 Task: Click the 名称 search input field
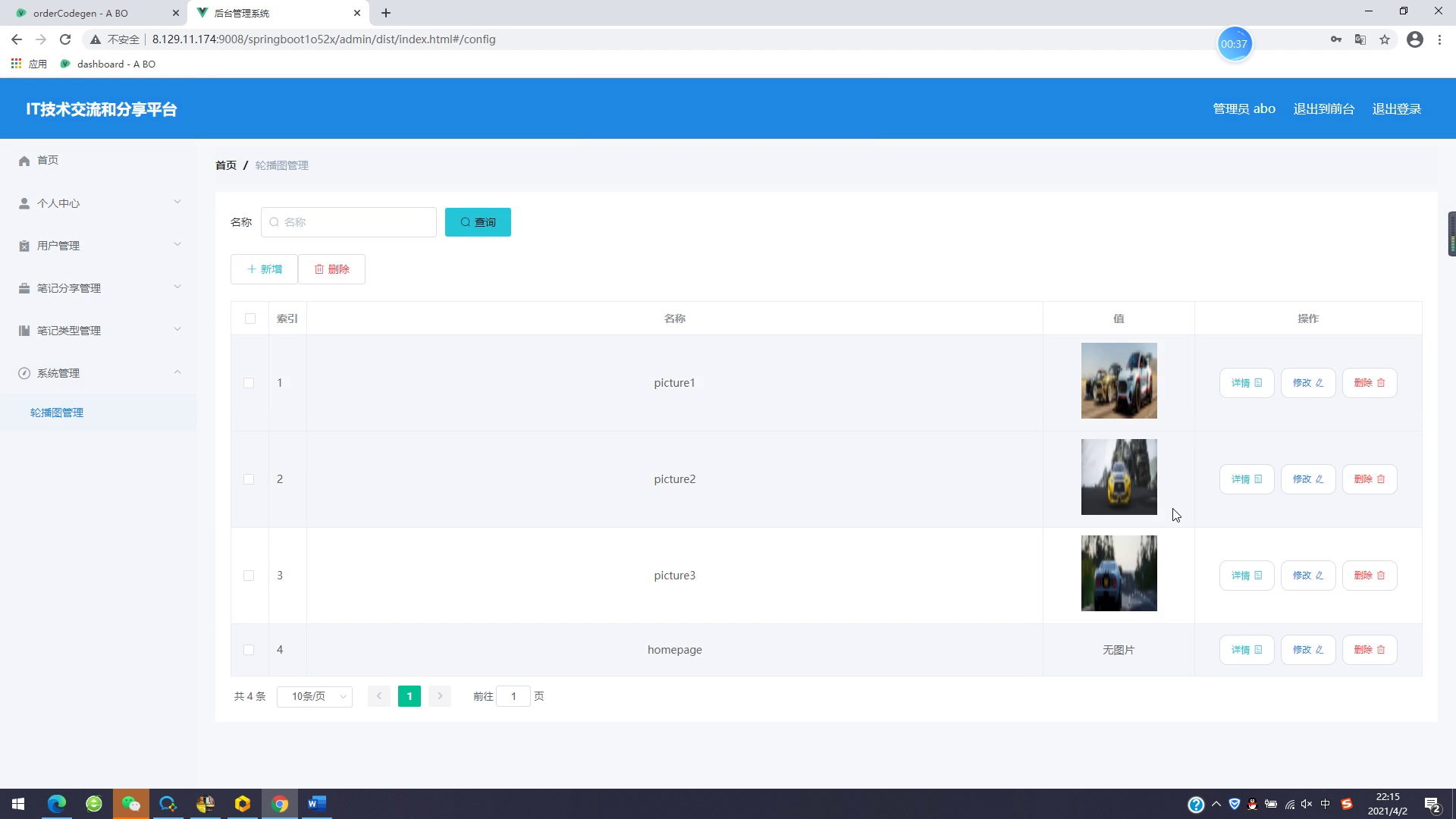point(349,222)
